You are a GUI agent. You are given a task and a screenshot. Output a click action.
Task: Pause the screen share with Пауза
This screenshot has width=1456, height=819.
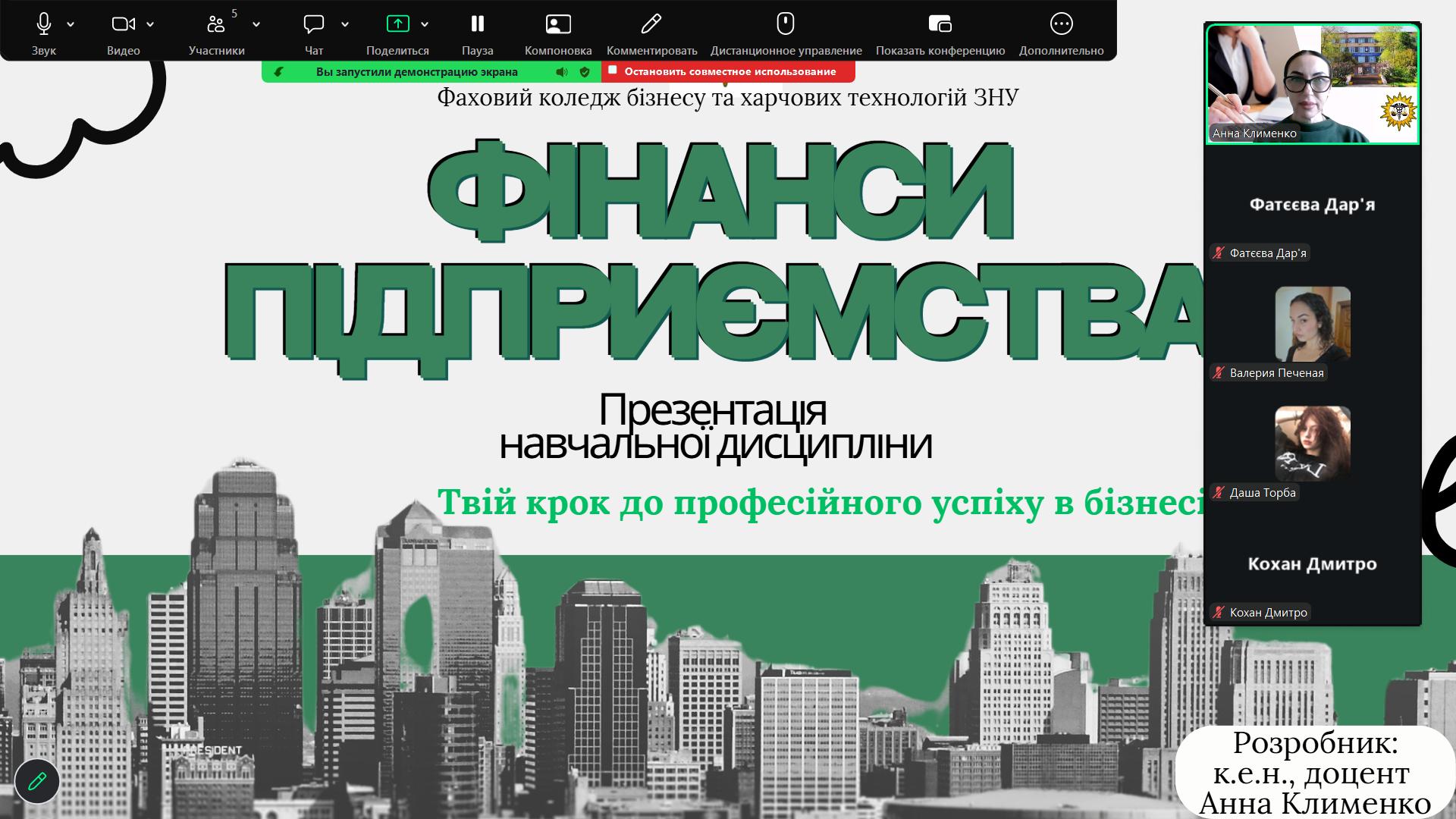pos(477,24)
